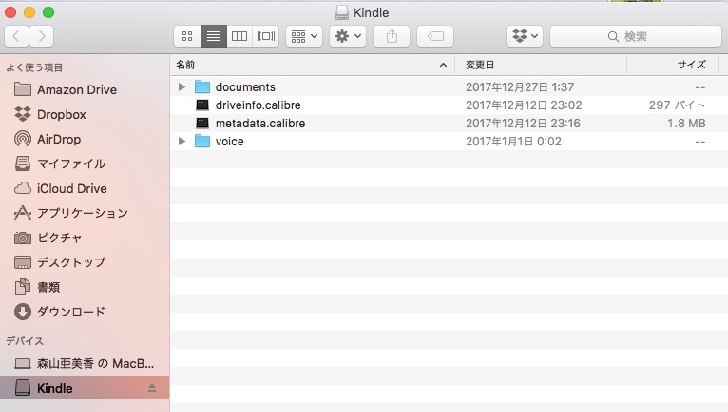Screen dimensions: 728x412
Task: Sort by 名前 column header
Action: point(312,65)
